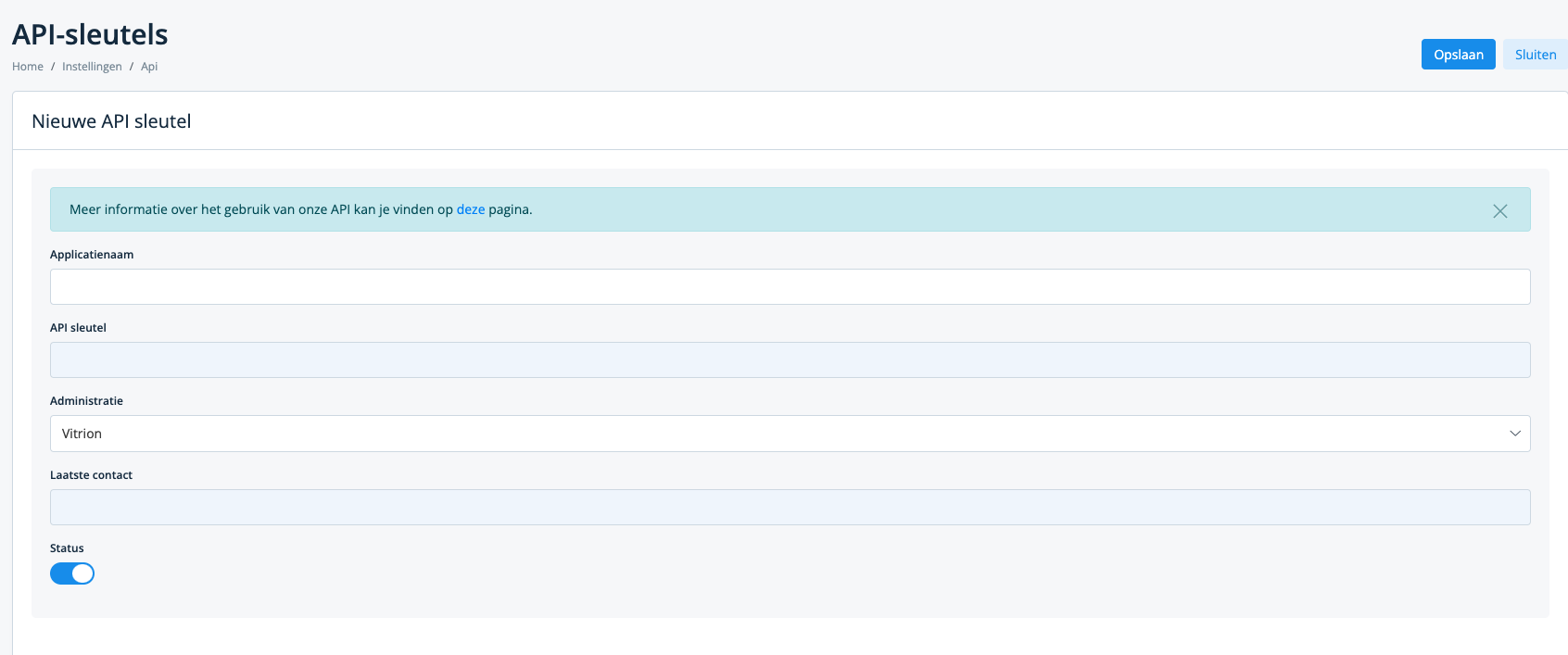The width and height of the screenshot is (1568, 655).
Task: Click the API sleutel field
Action: tap(790, 360)
